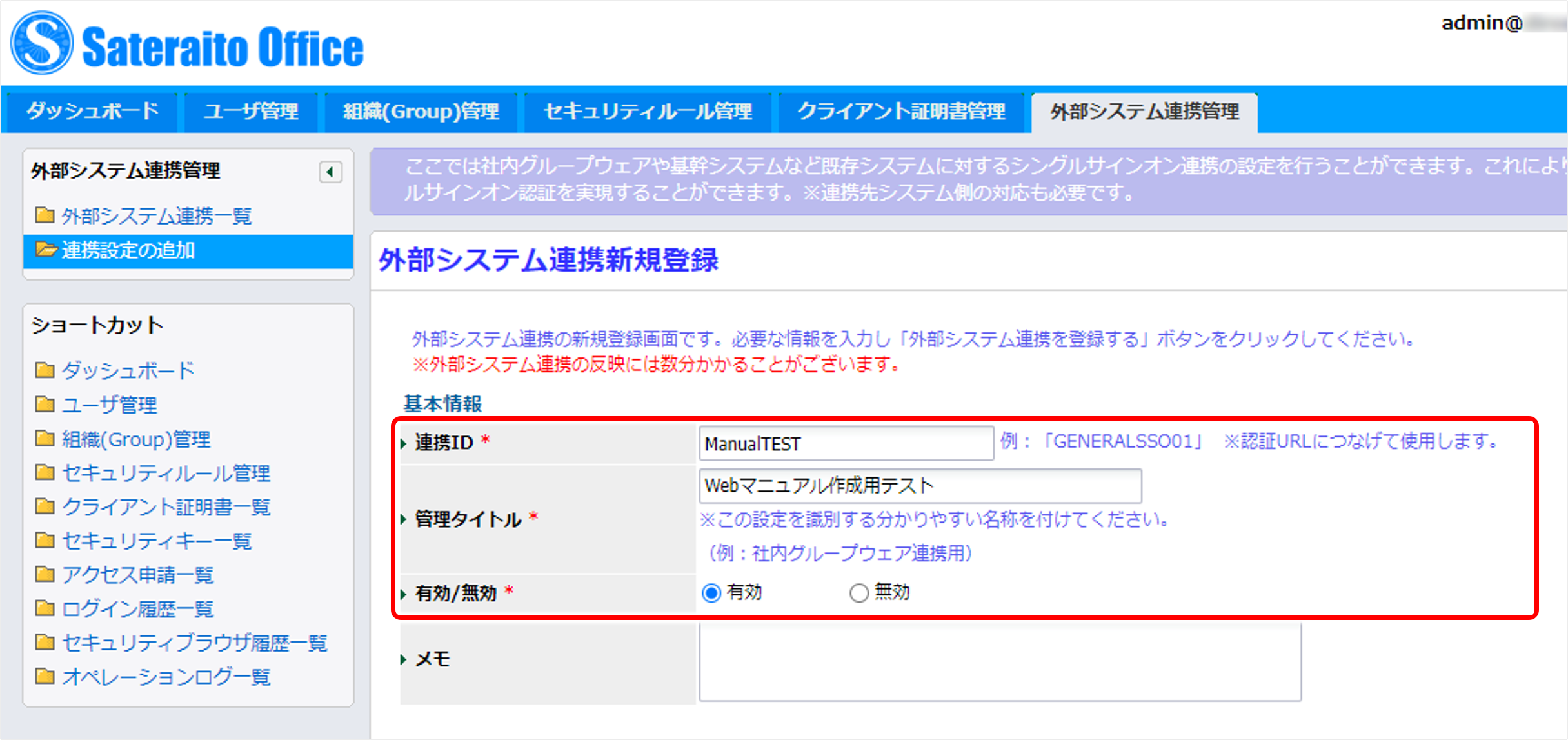This screenshot has height=740, width=1568.
Task: Click folder icon next to shortcut 組織(Group)管理
Action: pos(45,439)
